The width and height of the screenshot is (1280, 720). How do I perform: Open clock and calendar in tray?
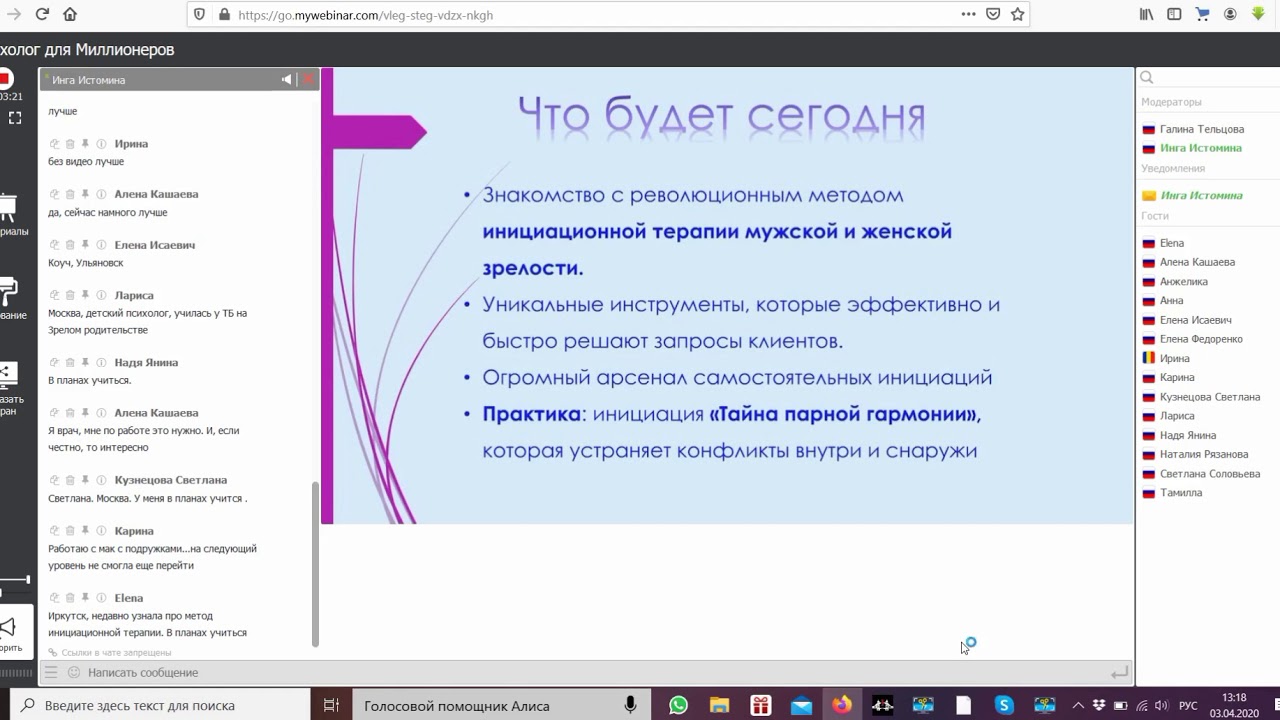pos(1234,705)
